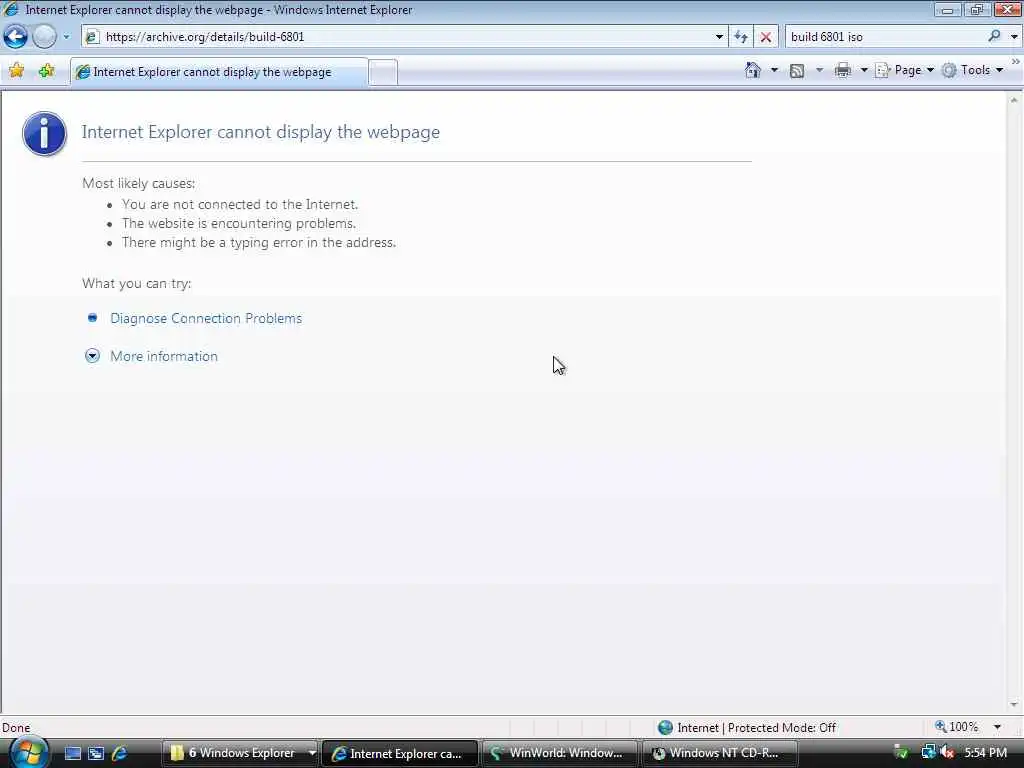Click the muted volume tray icon
The image size is (1024, 768).
coord(946,753)
